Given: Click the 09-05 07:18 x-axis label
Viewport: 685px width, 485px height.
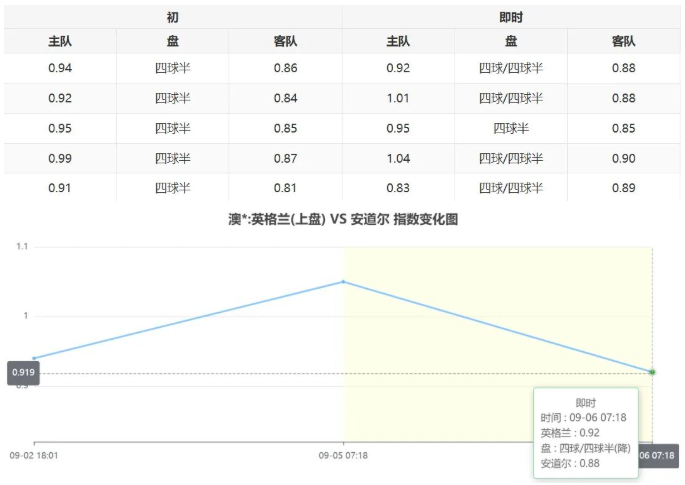Looking at the screenshot, I should click(343, 455).
